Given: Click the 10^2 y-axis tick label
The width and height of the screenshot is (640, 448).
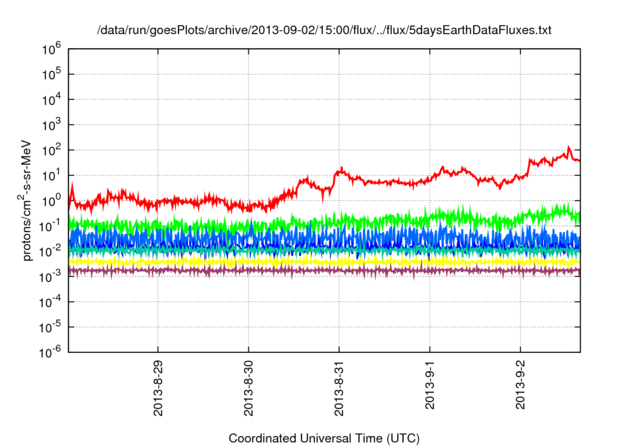Looking at the screenshot, I should pos(52,151).
